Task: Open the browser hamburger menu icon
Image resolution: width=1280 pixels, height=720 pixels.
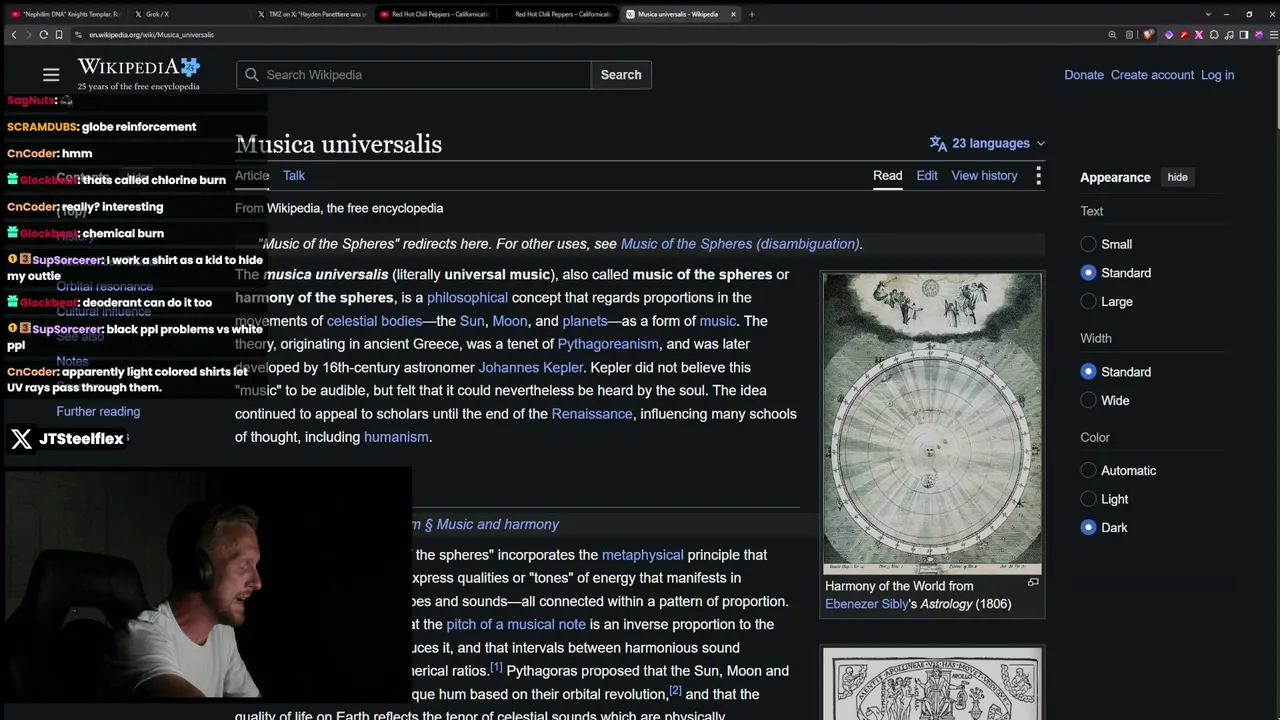Action: 1273,34
